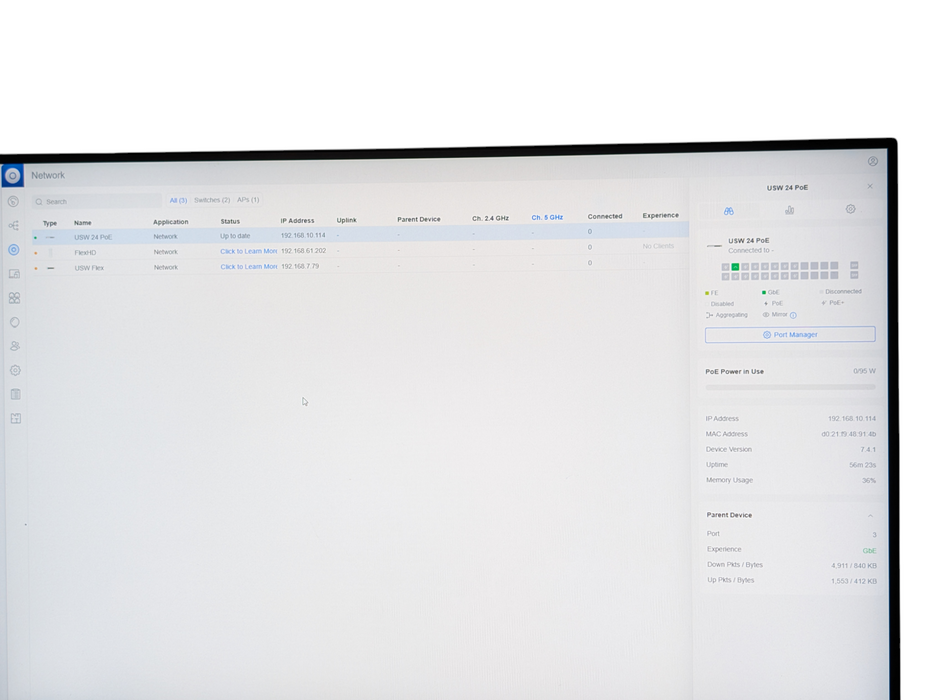Sort by Ch. 5 GHz column
The image size is (930, 700).
[547, 218]
